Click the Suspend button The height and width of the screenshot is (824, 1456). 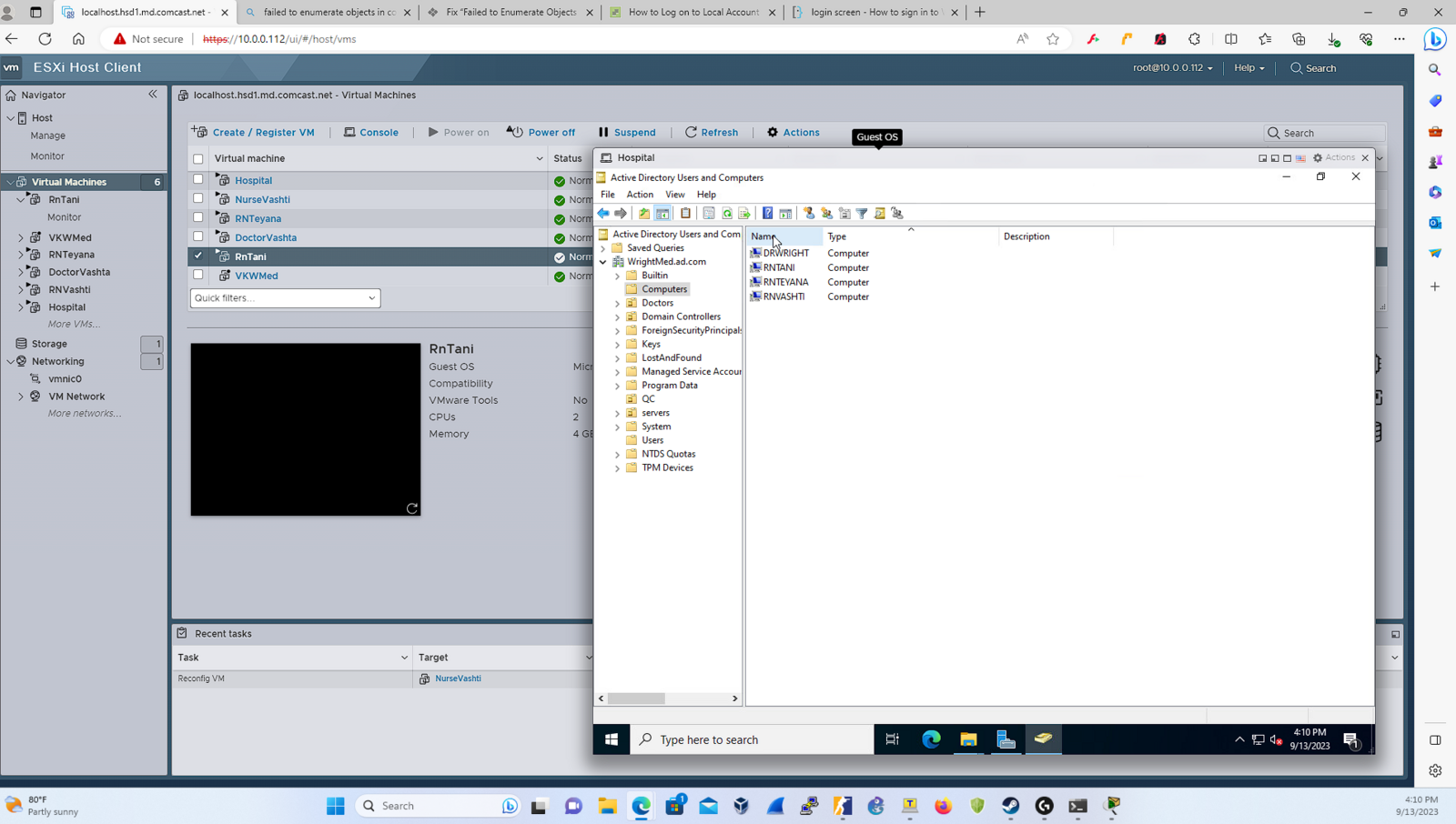click(x=627, y=133)
